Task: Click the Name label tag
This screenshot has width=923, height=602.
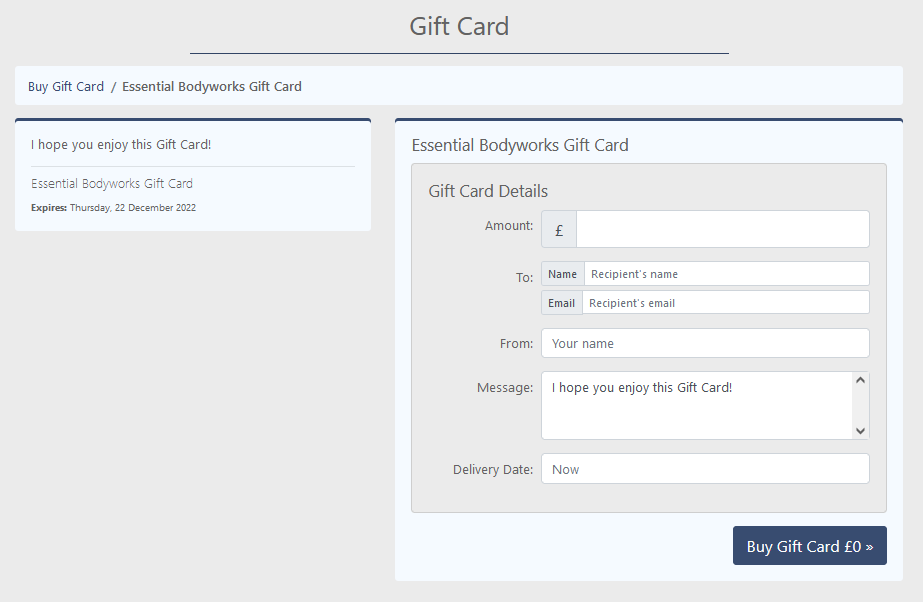Action: [563, 274]
